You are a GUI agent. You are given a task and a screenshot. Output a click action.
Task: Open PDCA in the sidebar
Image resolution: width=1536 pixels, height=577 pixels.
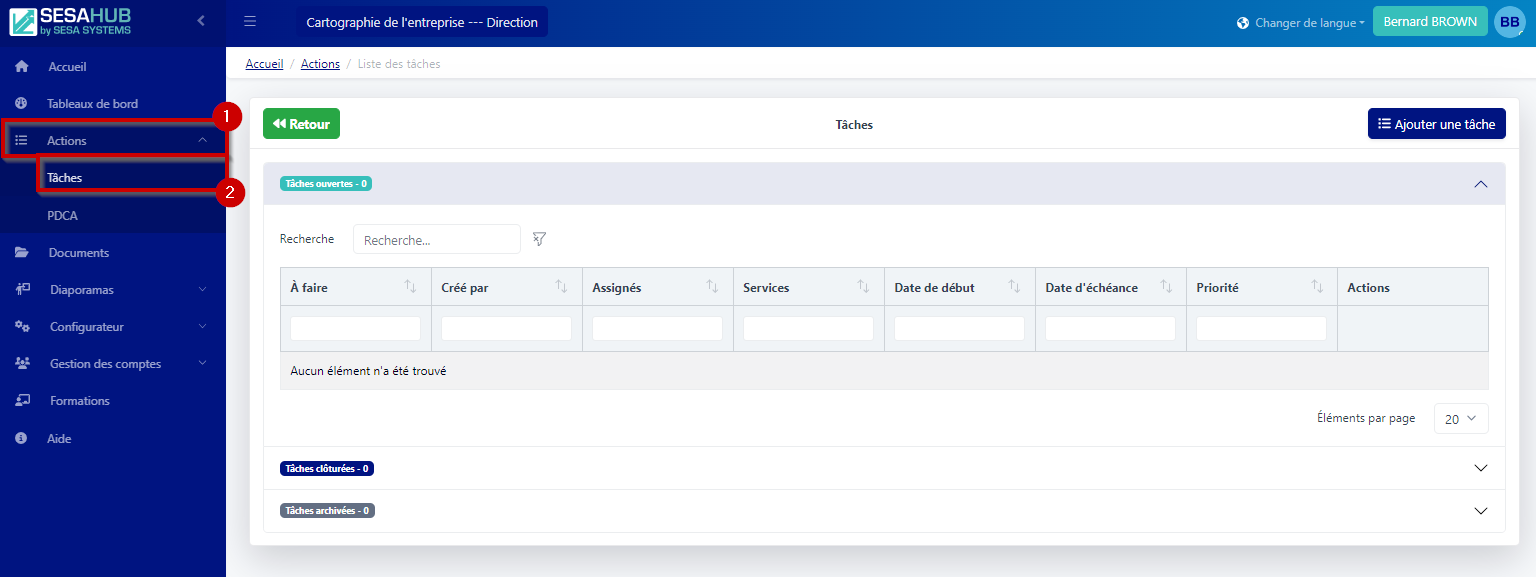[62, 215]
